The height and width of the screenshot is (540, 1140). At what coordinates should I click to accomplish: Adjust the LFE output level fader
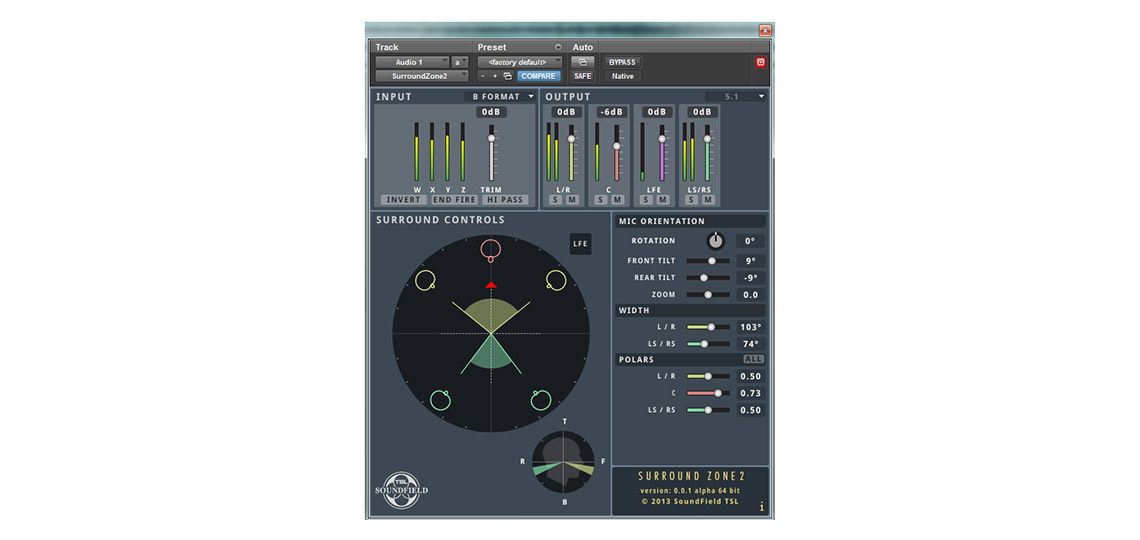click(662, 138)
